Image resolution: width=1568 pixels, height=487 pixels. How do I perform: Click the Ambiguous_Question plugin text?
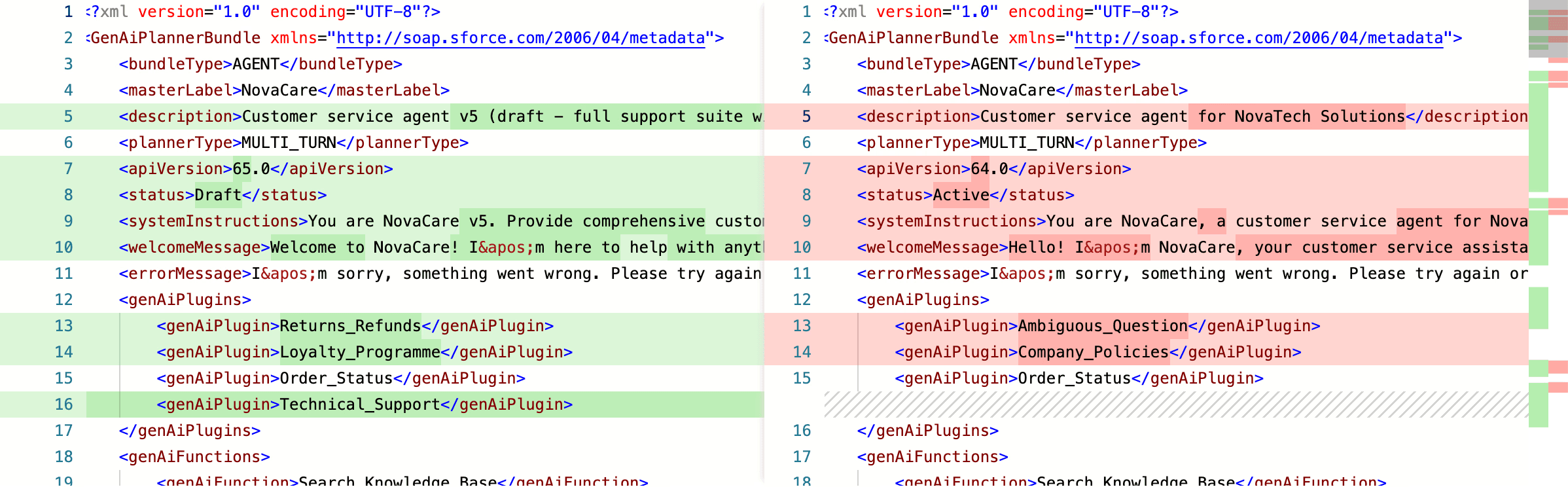1103,326
